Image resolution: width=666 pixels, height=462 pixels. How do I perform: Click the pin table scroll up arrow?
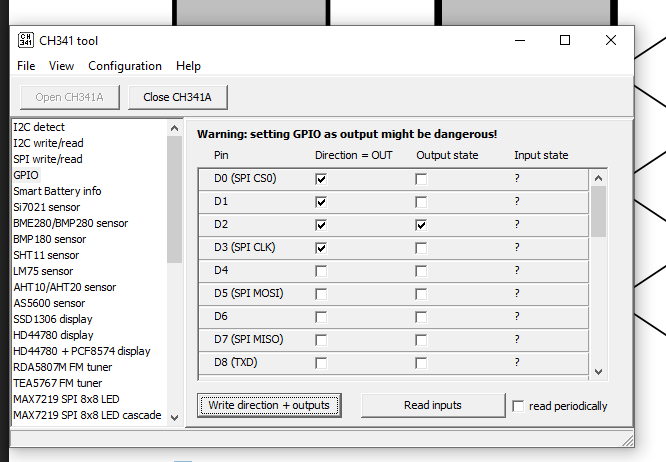tap(599, 178)
